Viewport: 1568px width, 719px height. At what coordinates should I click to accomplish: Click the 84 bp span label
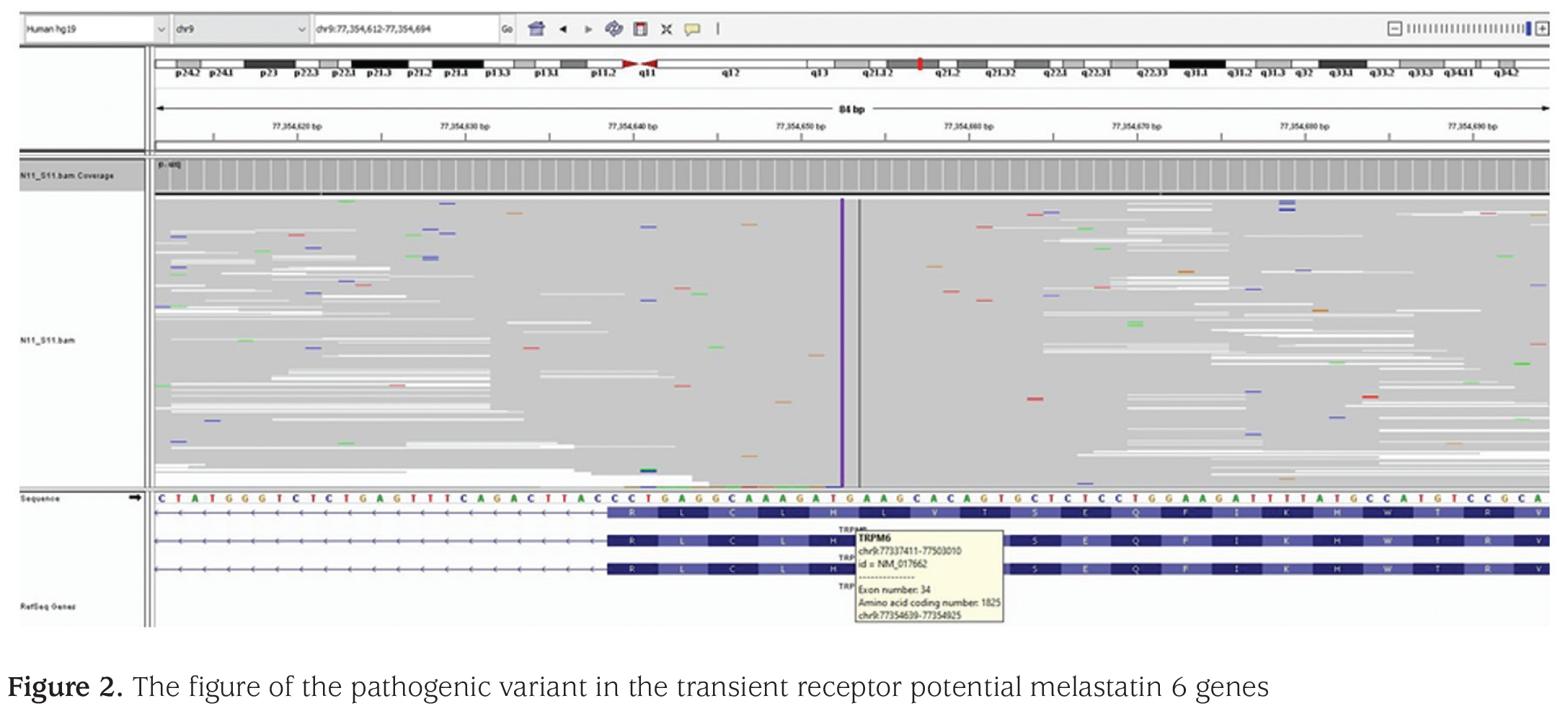pyautogui.click(x=851, y=109)
